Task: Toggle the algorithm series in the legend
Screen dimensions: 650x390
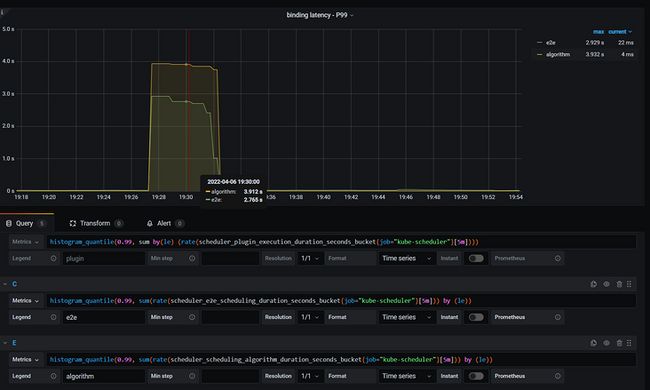Action: coord(558,54)
